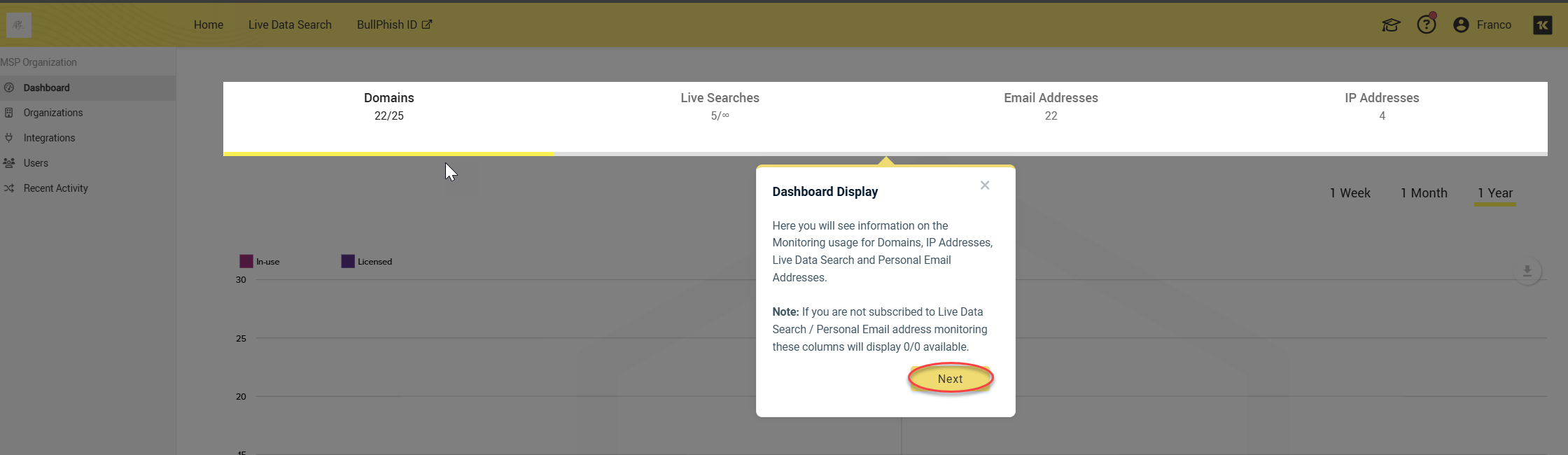This screenshot has height=455, width=1568.
Task: Click the Organizations building icon
Action: point(9,113)
